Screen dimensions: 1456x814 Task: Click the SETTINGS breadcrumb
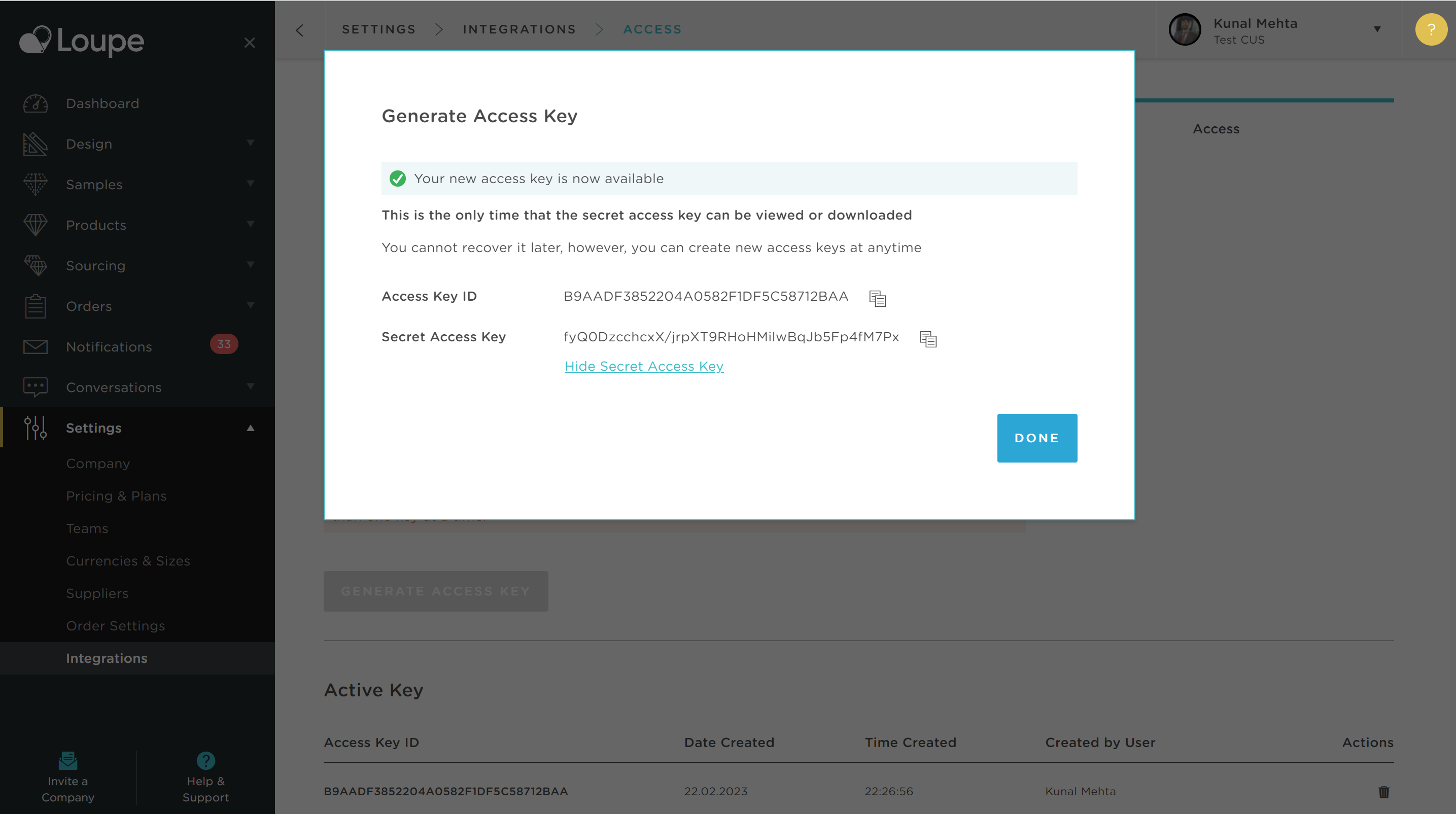point(378,29)
